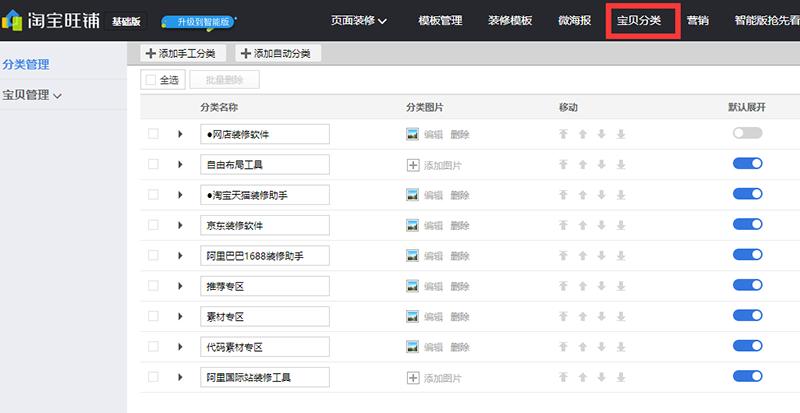This screenshot has height=413, width=800.
Task: Click the plus icon to add image for 自由布局工具
Action: pos(412,164)
